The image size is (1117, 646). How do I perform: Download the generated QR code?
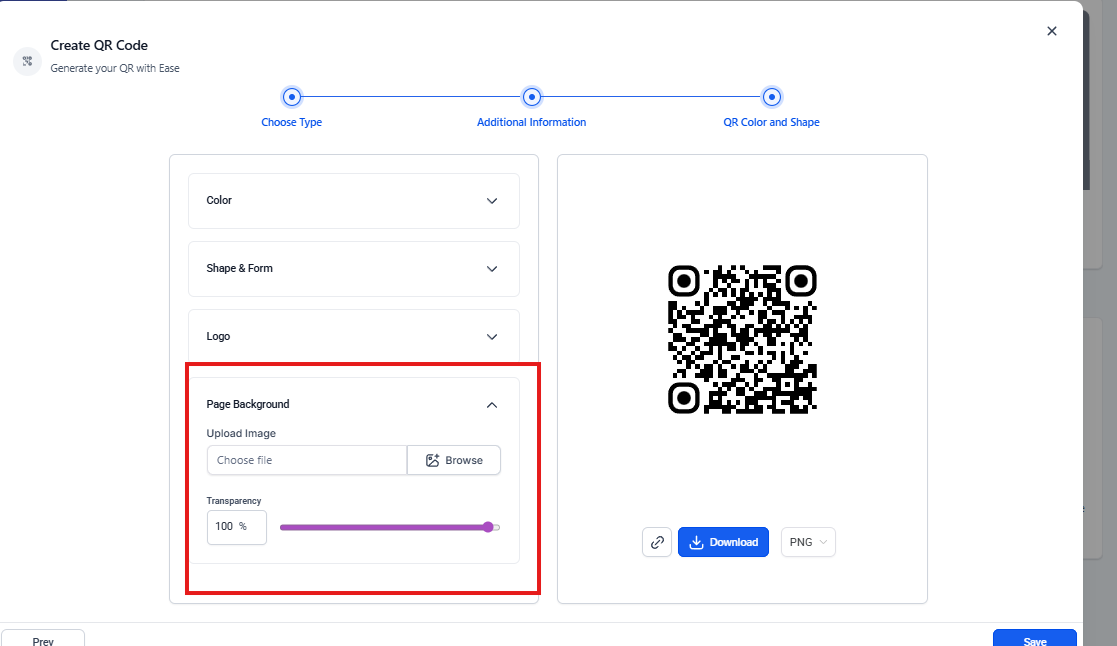723,542
